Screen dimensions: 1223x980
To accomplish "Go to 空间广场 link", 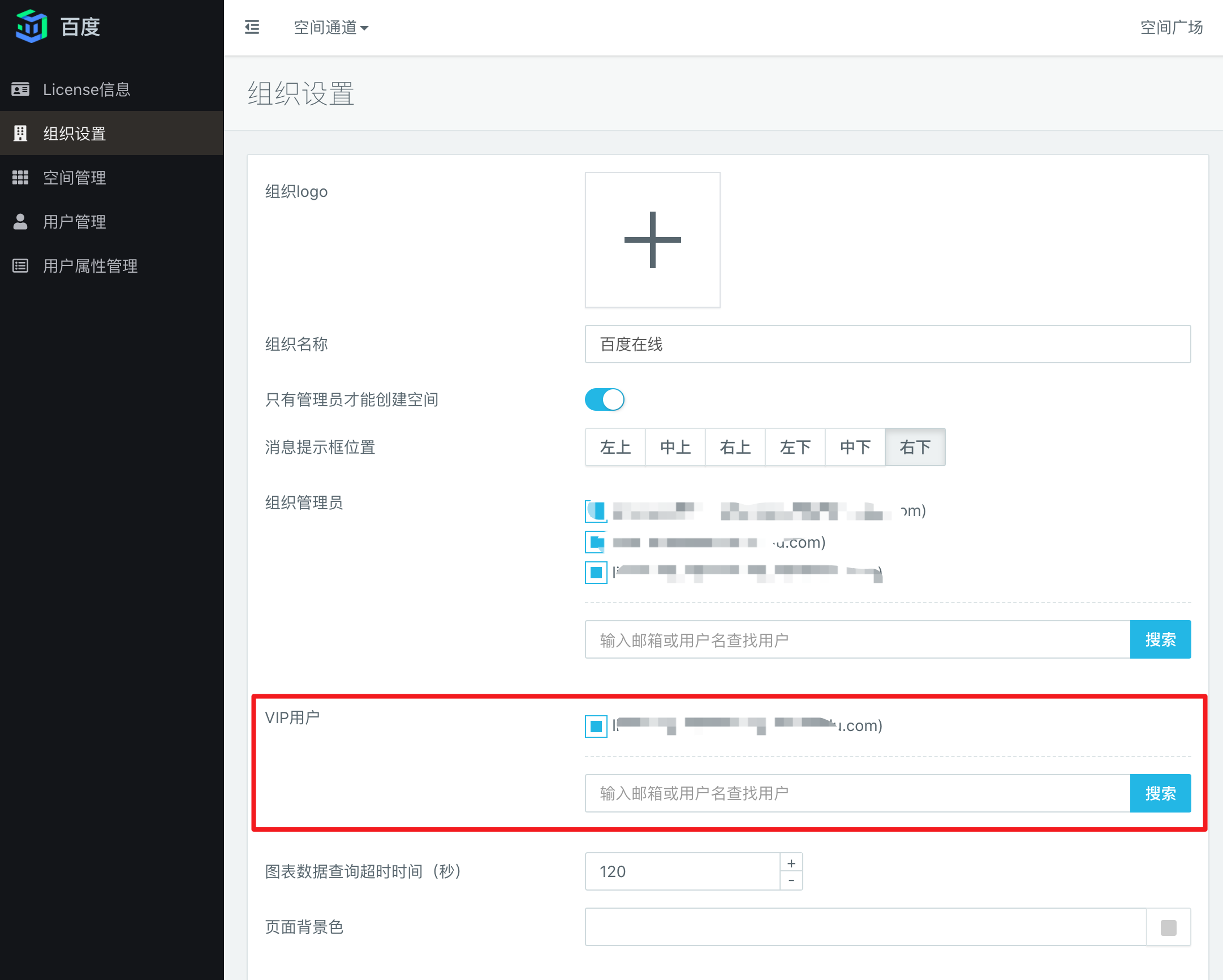I will point(1171,27).
